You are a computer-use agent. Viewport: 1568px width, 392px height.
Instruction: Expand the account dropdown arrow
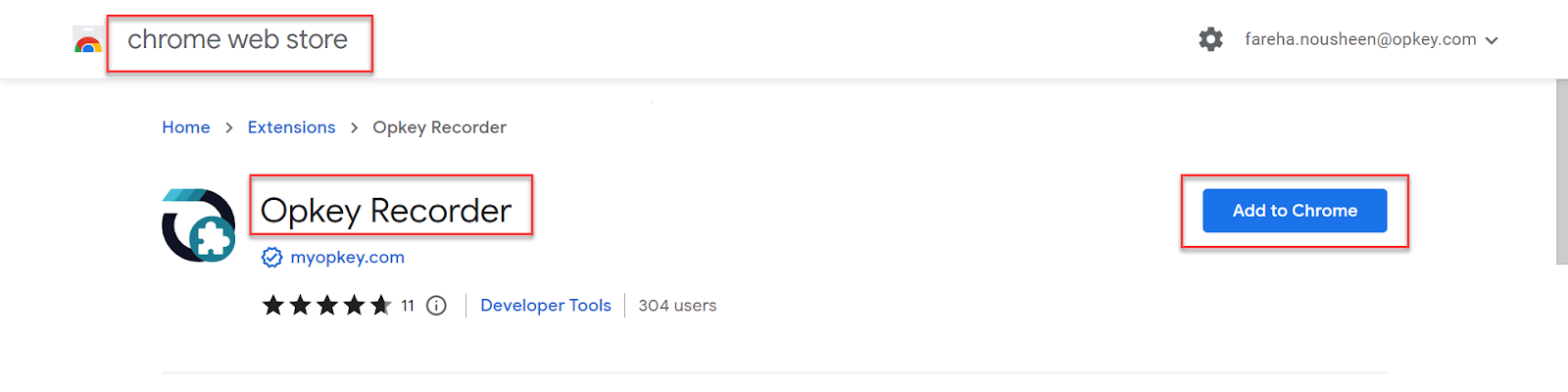1492,41
